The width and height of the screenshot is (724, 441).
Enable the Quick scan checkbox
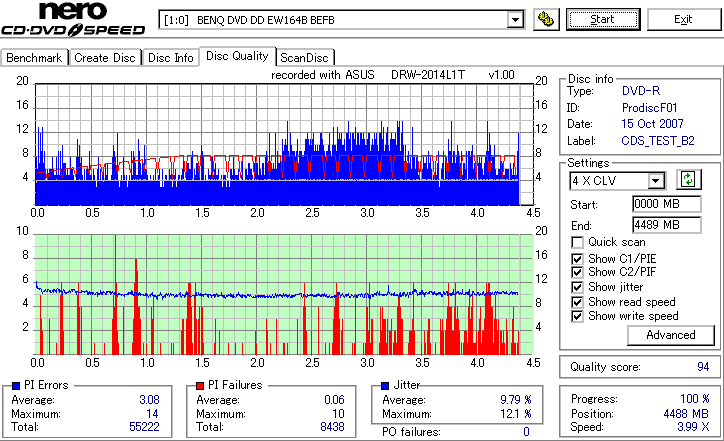577,242
